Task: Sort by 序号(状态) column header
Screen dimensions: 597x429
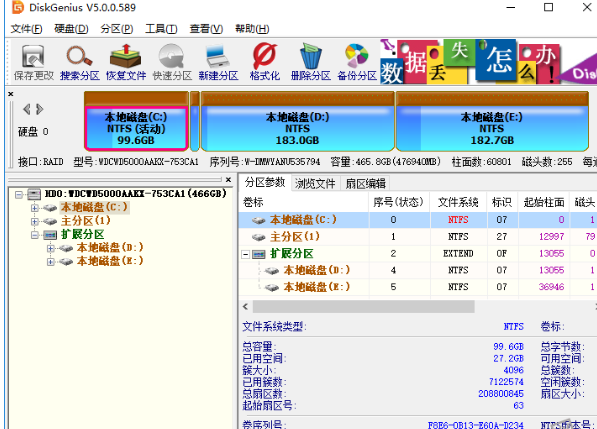Action: point(399,202)
